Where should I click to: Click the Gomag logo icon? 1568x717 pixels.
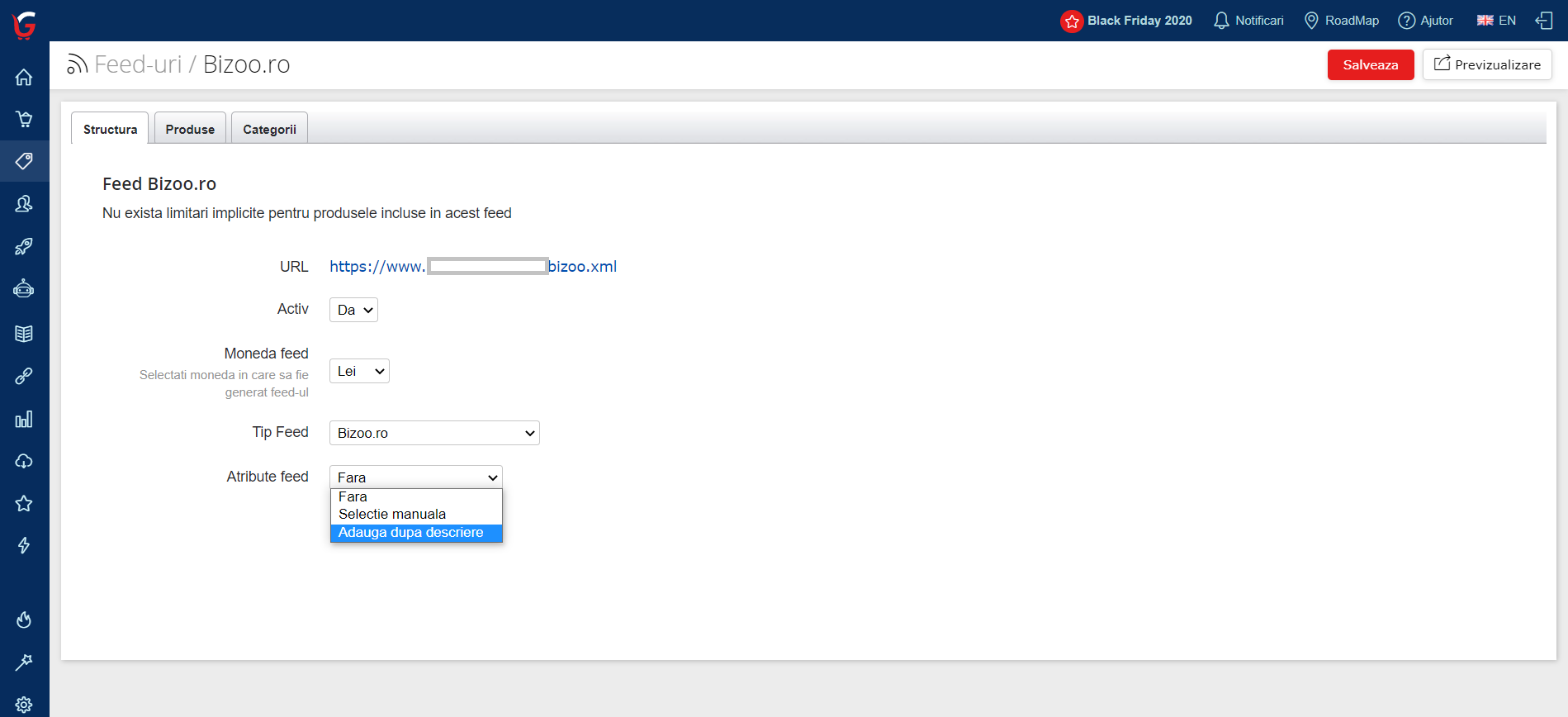24,25
